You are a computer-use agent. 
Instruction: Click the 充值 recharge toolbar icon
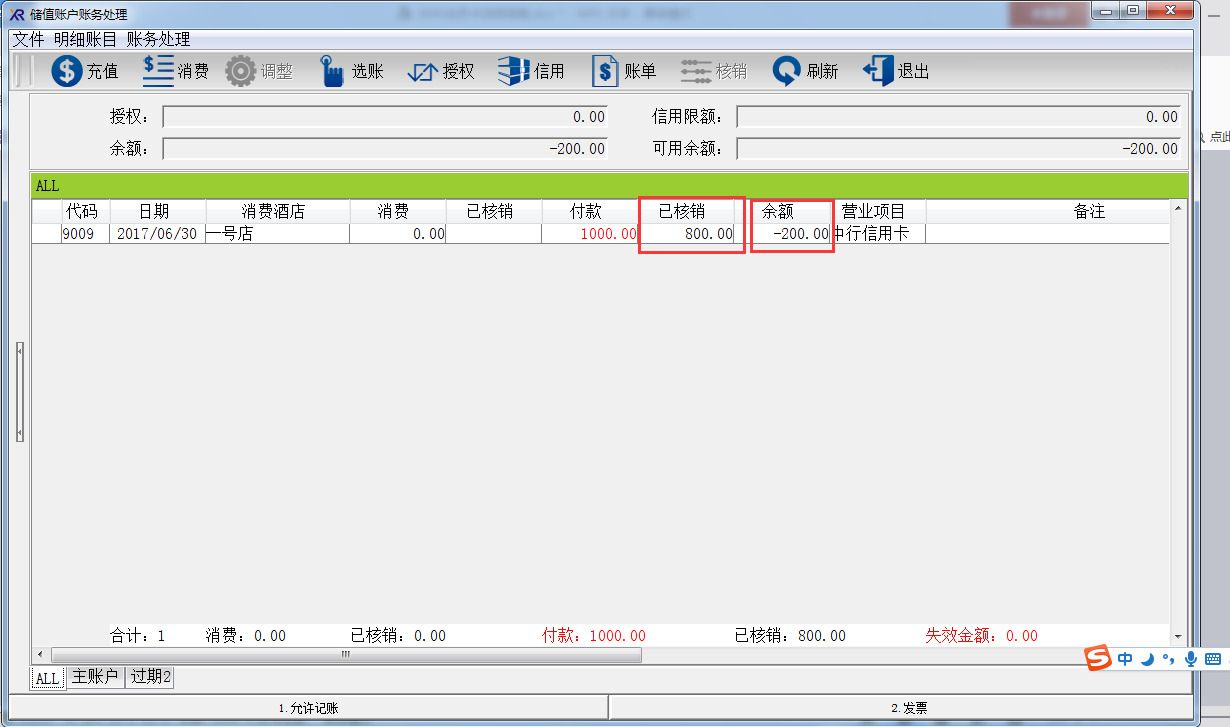[67, 71]
